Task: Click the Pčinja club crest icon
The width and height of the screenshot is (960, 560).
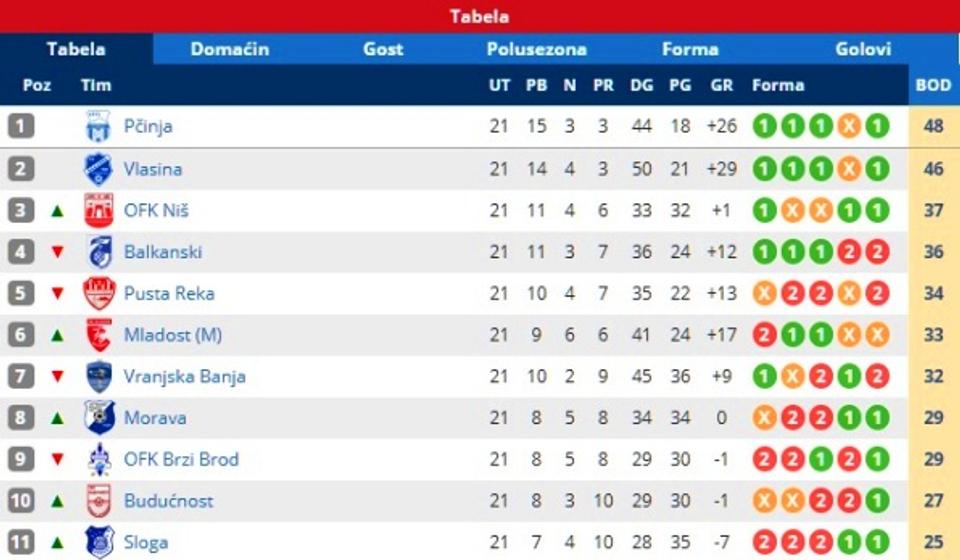Action: [98, 126]
